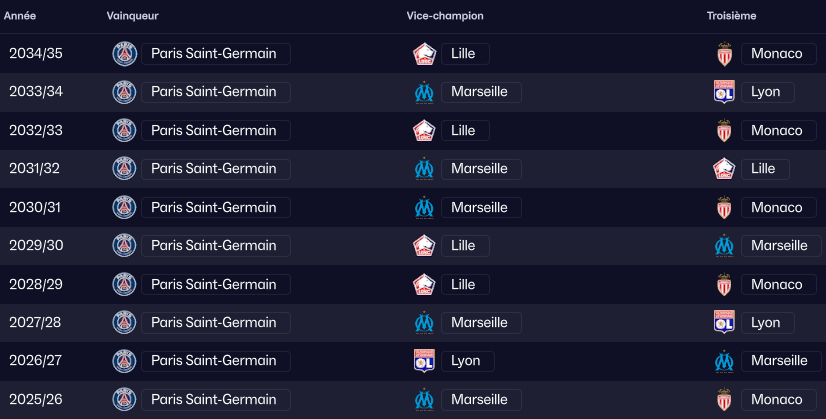Sort by the Année column header
The image size is (826, 419).
pos(21,16)
